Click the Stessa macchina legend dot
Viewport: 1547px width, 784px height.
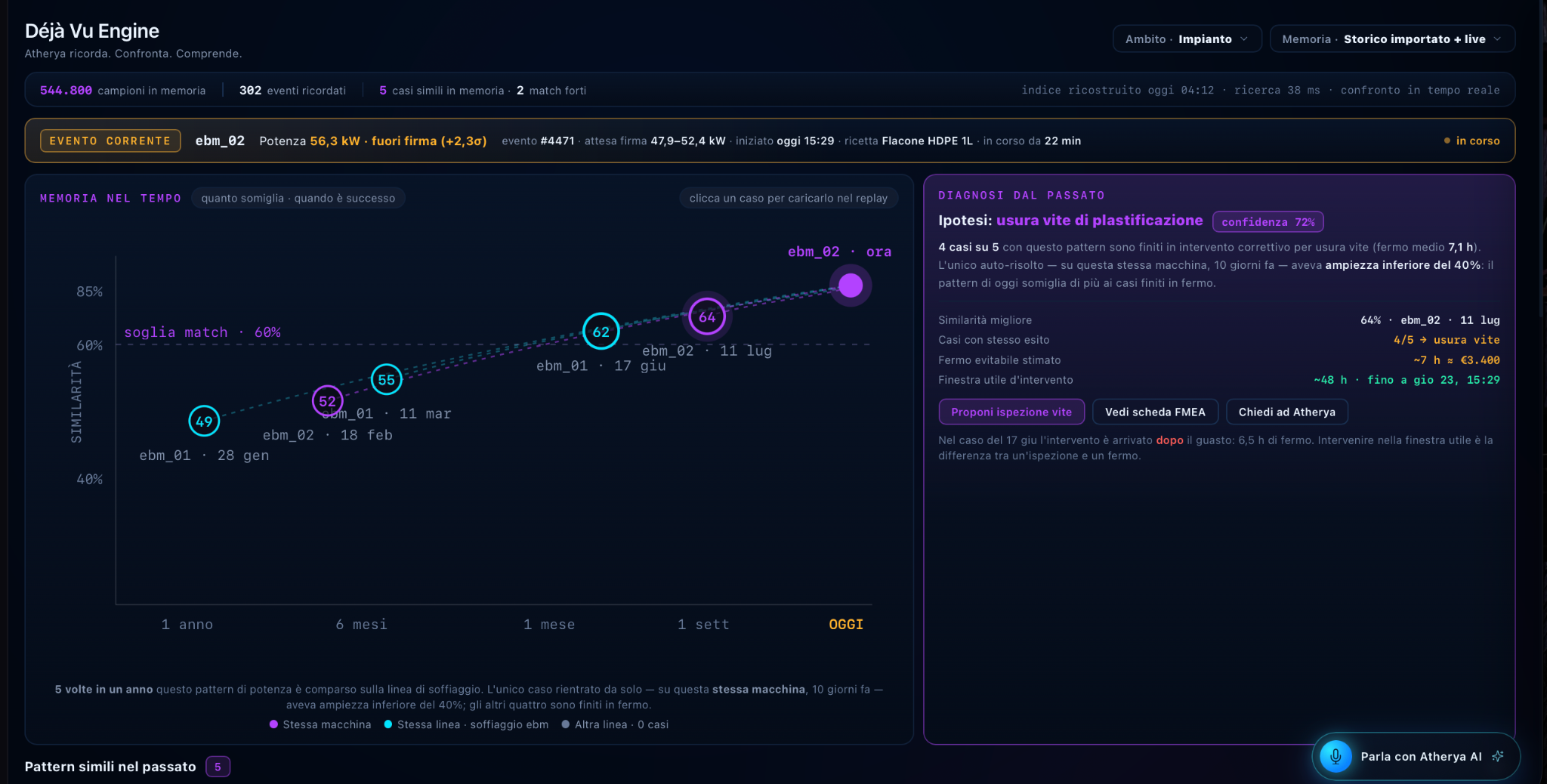point(273,724)
